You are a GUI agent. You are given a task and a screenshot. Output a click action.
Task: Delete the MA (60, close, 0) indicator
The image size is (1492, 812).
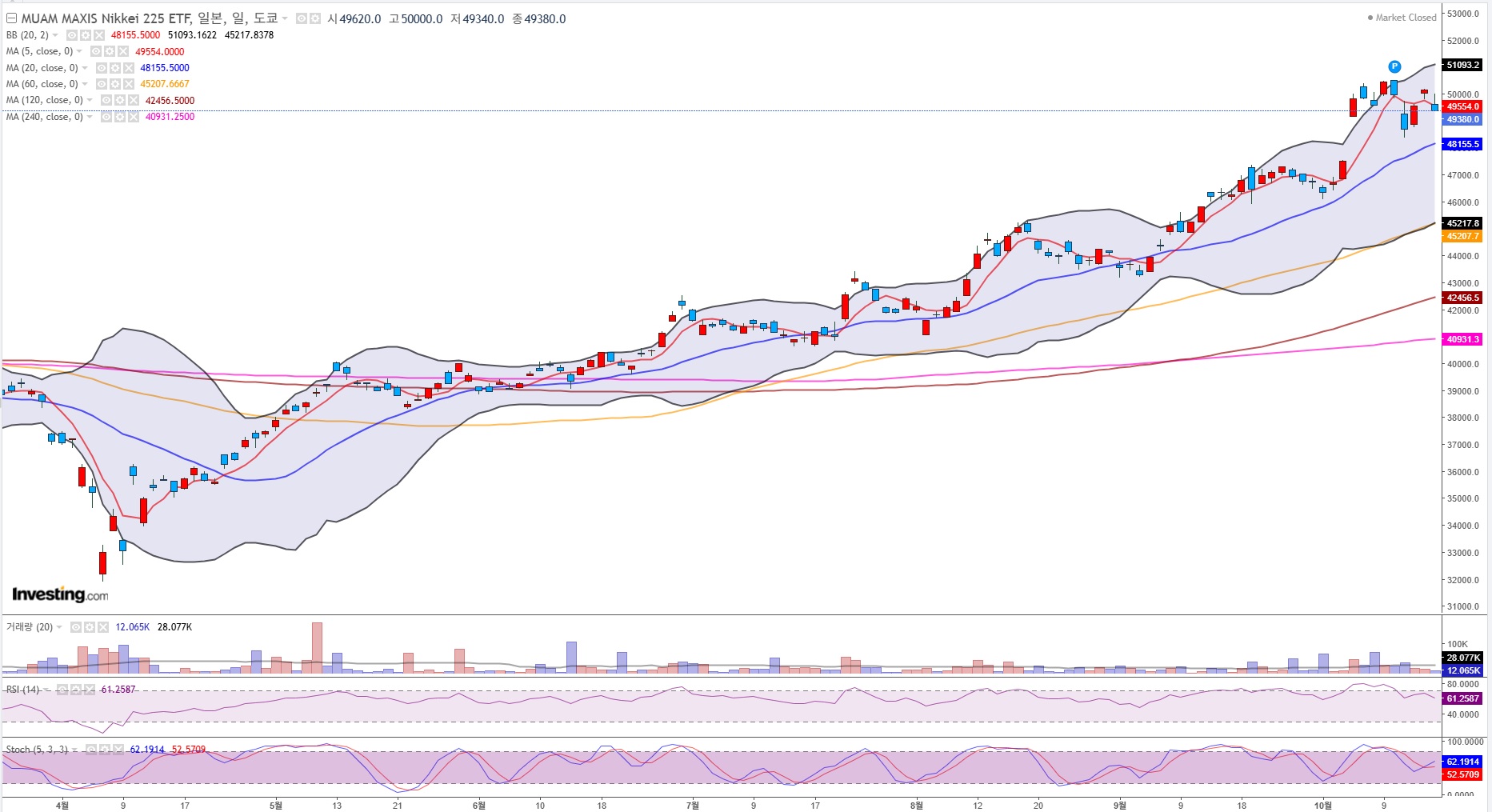click(128, 84)
